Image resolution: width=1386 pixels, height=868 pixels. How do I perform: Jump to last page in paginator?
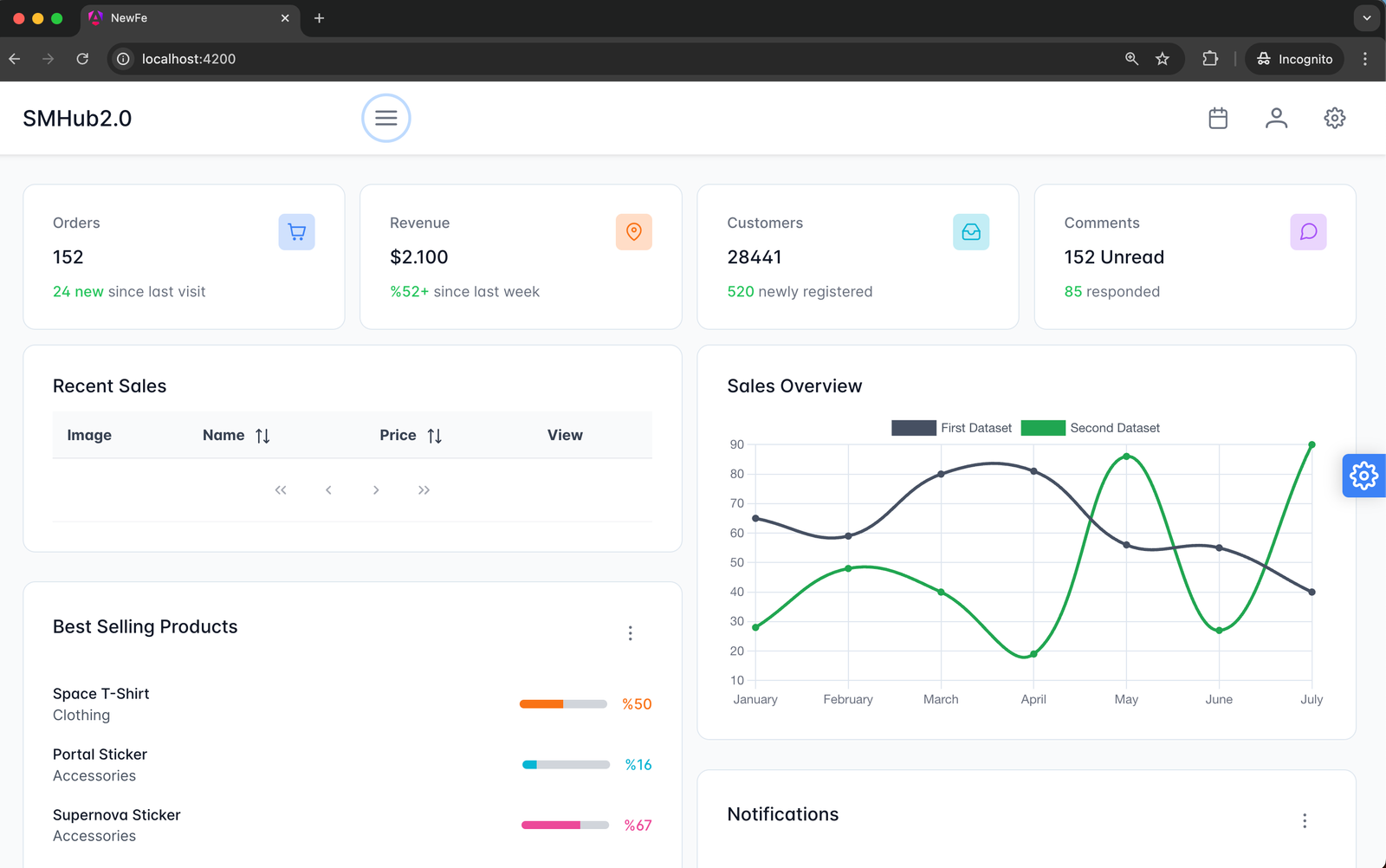(x=424, y=490)
